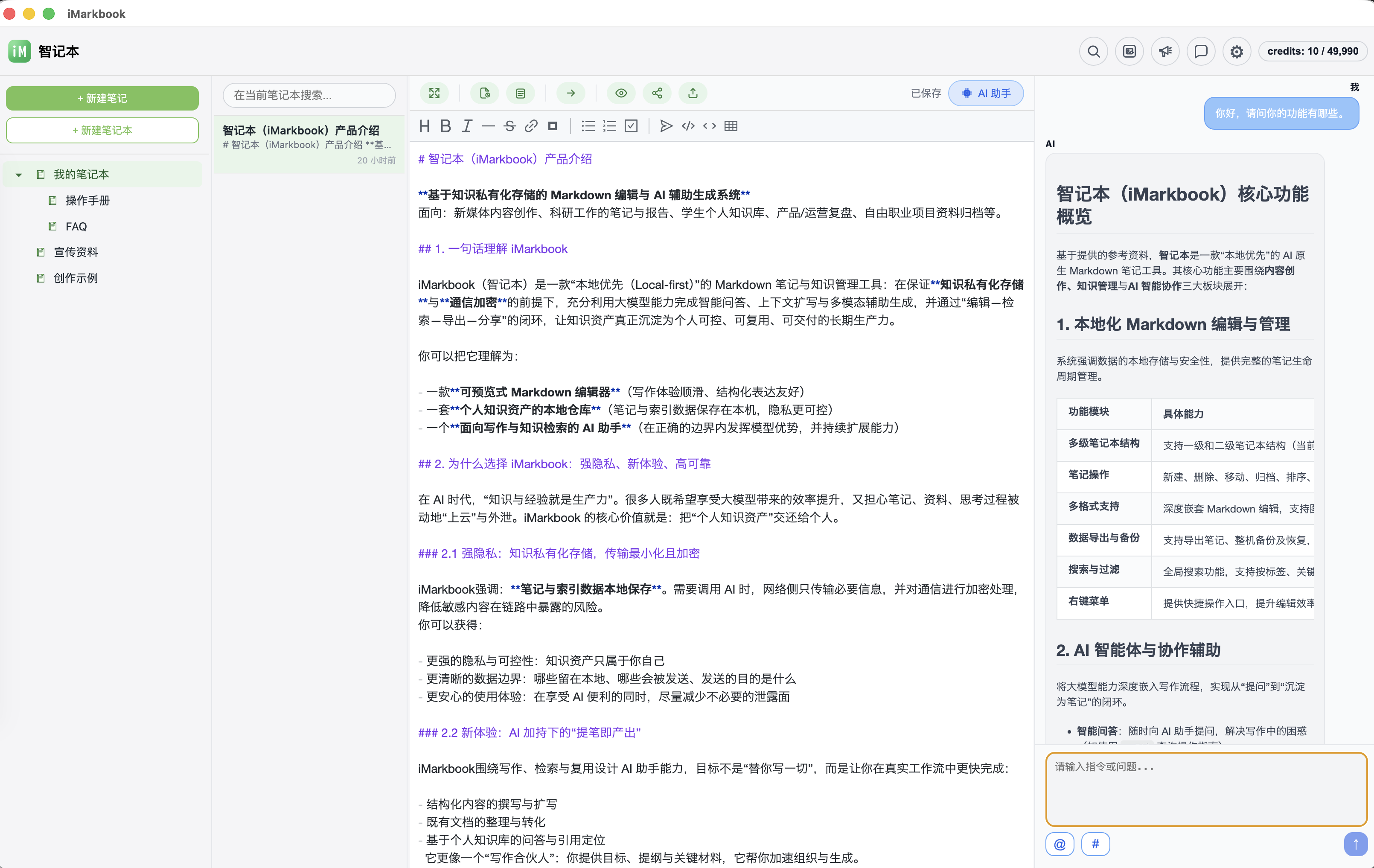Viewport: 1374px width, 868px height.
Task: Collapse the 我的笔记本 section
Action: [x=19, y=174]
